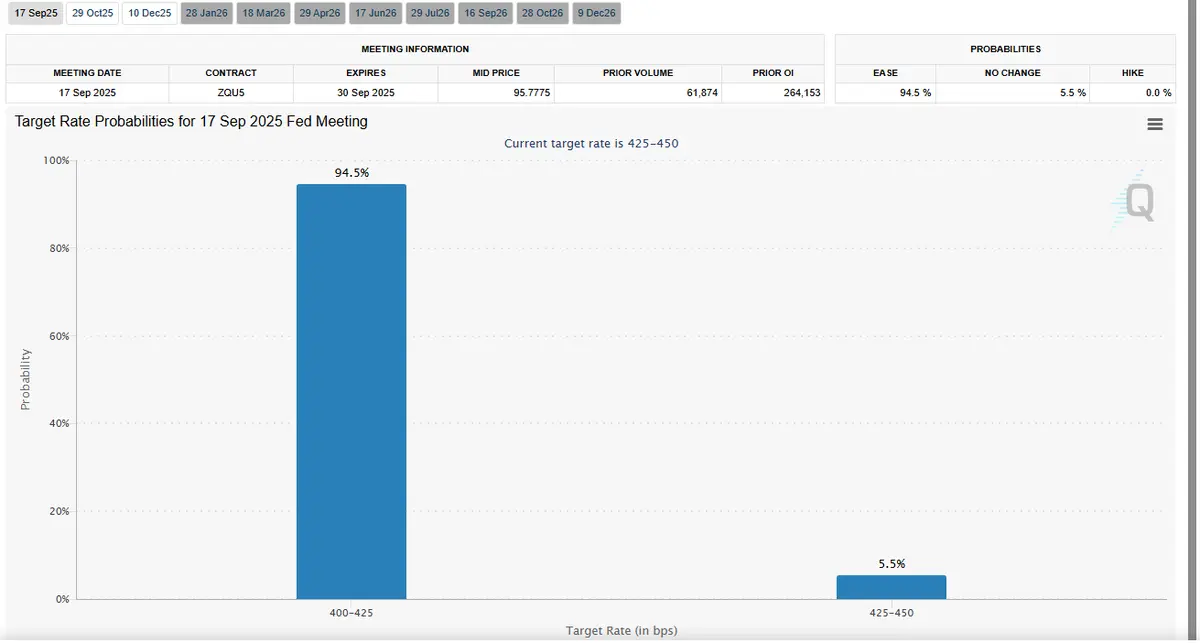1200x643 pixels.
Task: Open the 17 Jun26 meeting tab
Action: pos(376,13)
